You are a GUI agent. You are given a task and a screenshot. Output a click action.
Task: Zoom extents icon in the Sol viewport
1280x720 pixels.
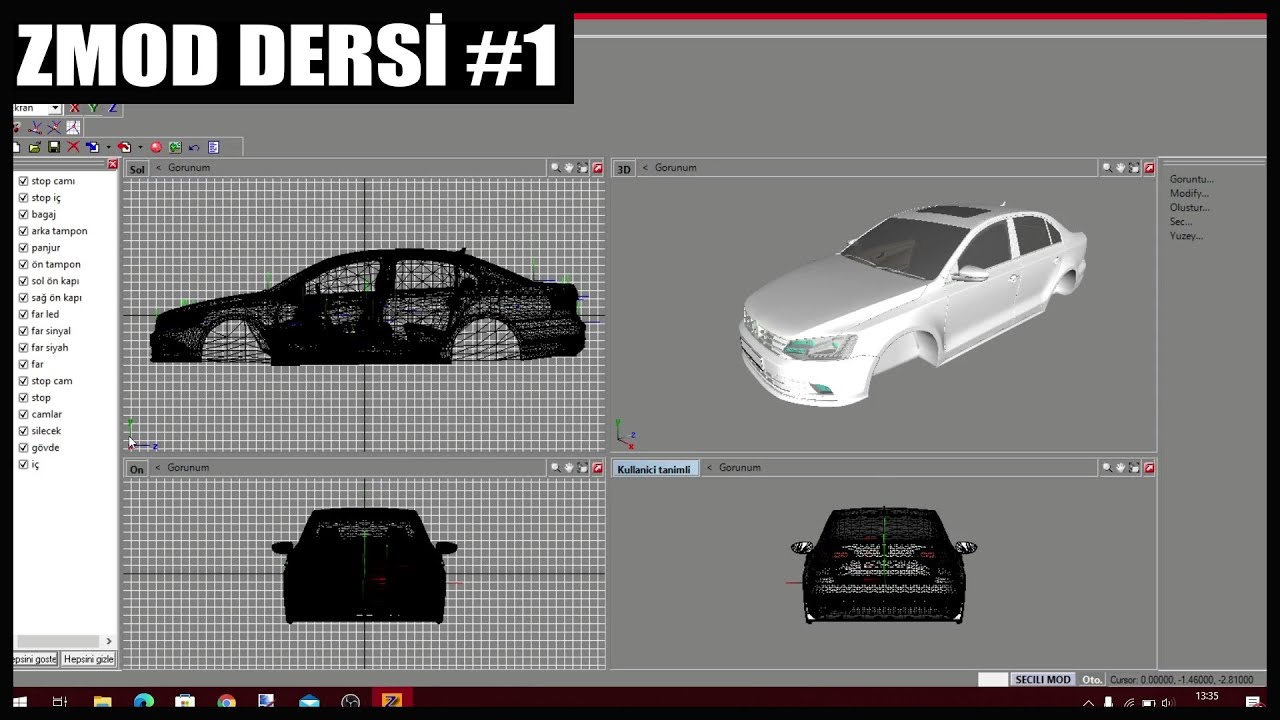[583, 168]
